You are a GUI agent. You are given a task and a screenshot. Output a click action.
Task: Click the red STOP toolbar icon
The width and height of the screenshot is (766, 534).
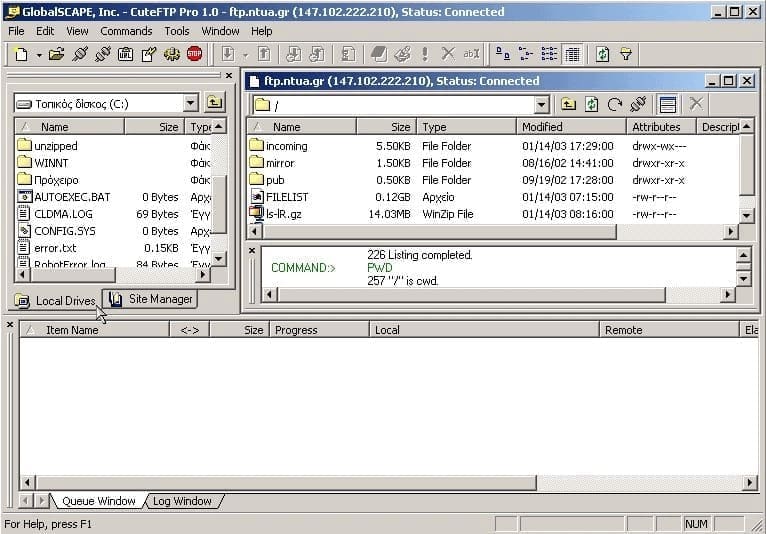pyautogui.click(x=194, y=54)
